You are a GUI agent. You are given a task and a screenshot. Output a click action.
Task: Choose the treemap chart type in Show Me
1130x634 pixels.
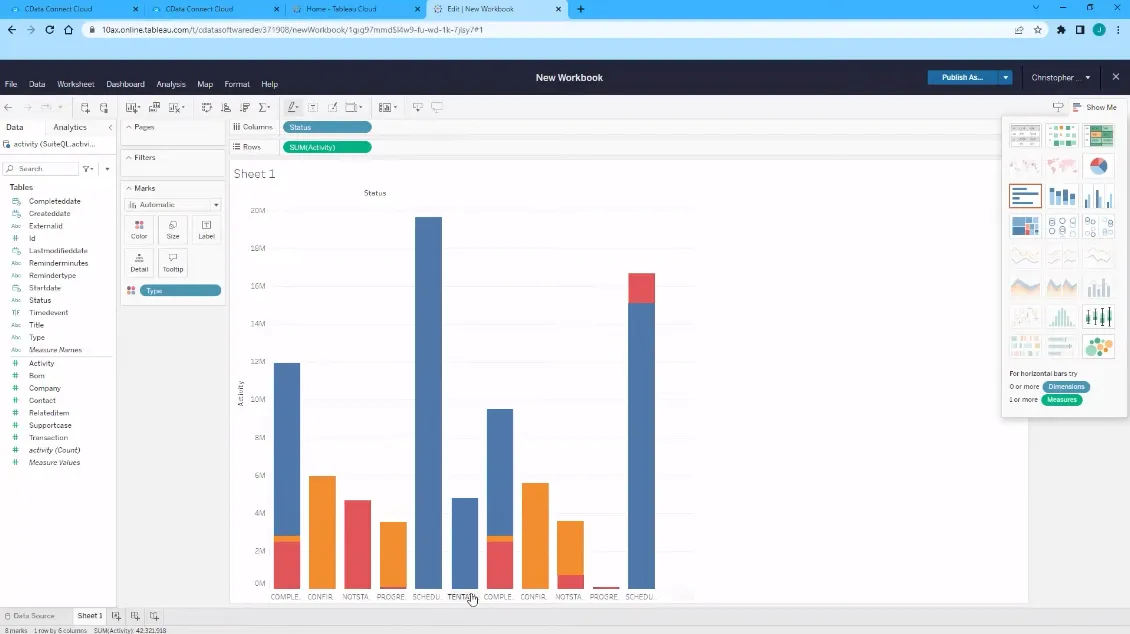(1024, 226)
